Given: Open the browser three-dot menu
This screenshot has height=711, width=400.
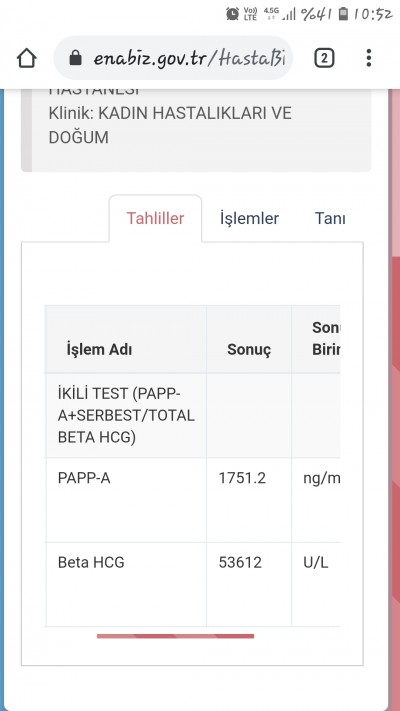Looking at the screenshot, I should 369,58.
